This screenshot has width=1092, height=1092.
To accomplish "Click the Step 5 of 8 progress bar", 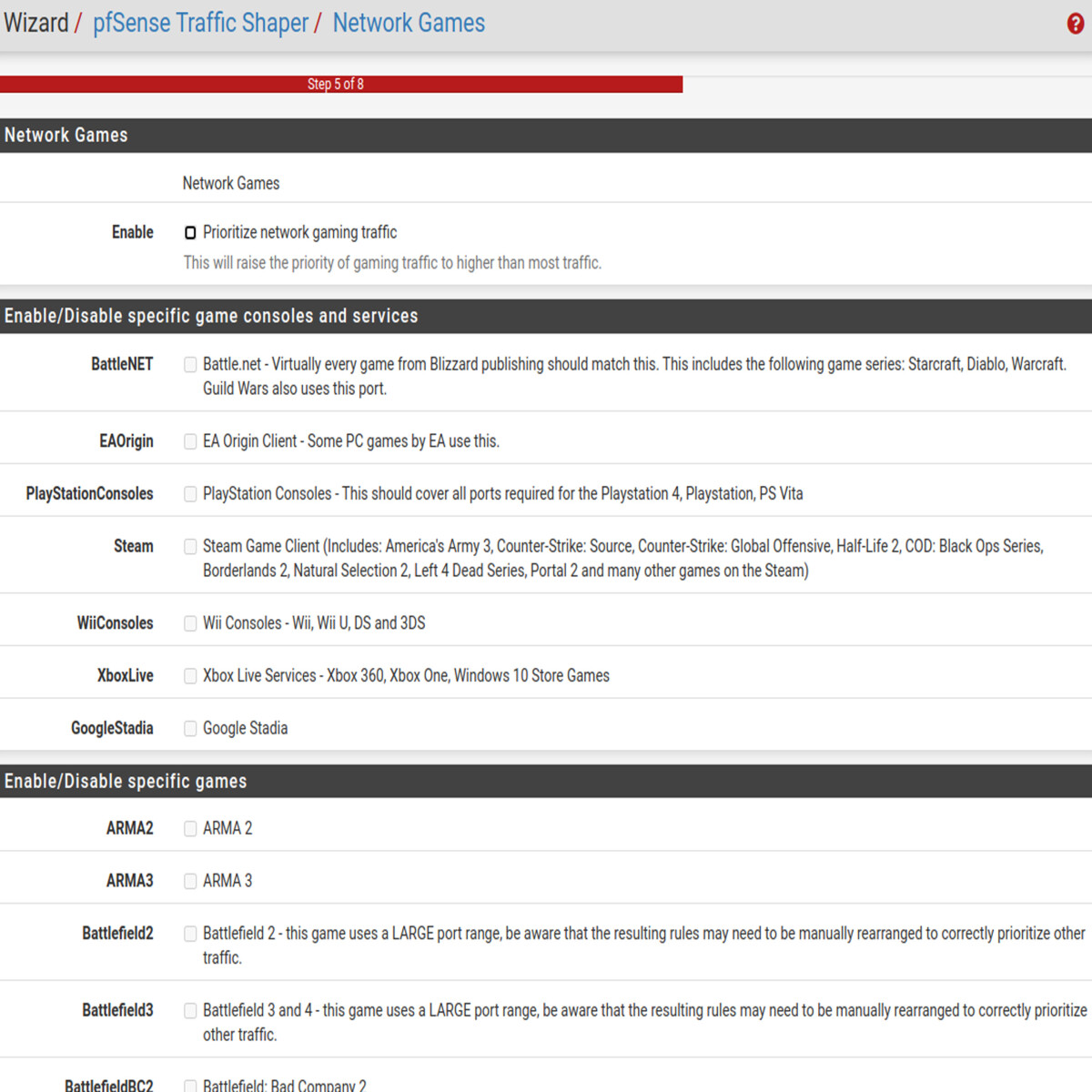I will pos(341,84).
